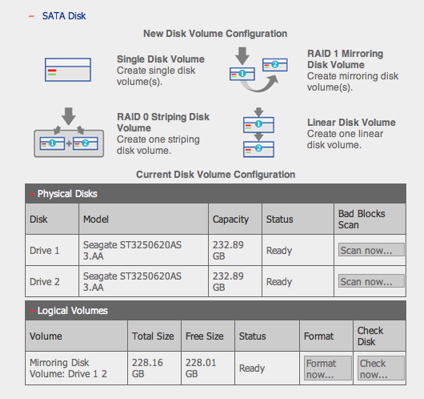The image size is (424, 399).
Task: Click New Disk Volume Configuration heading
Action: point(215,34)
